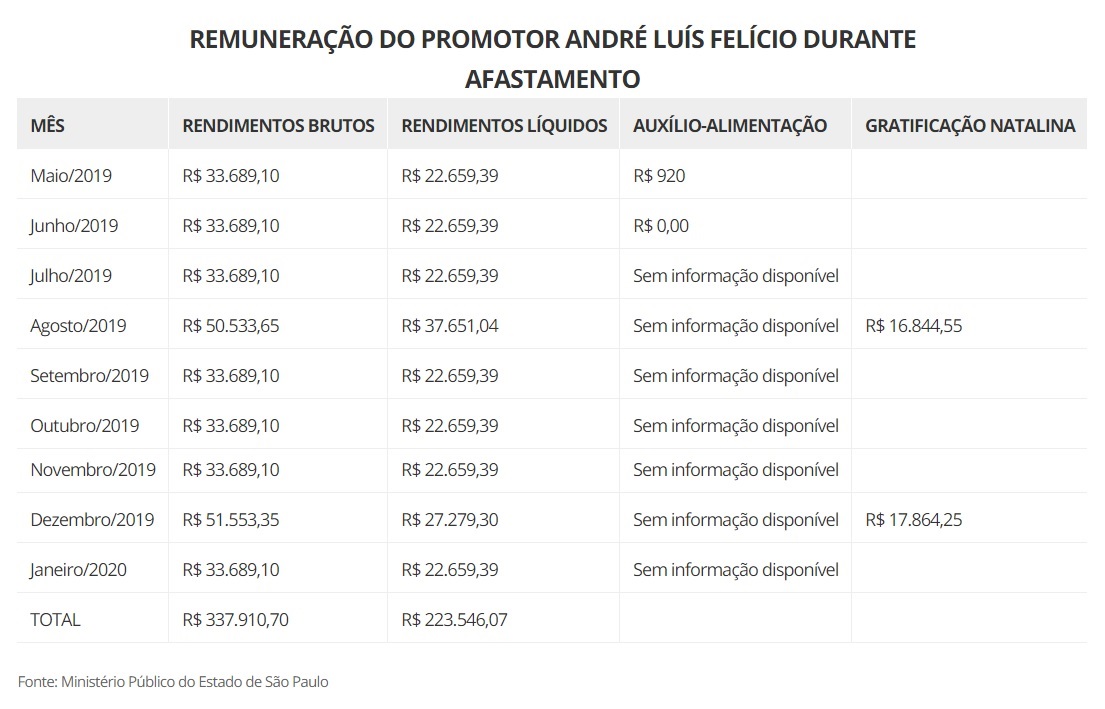Select the GRATIFICAÇÃO NATALINA column header
1105x709 pixels.
(x=970, y=125)
